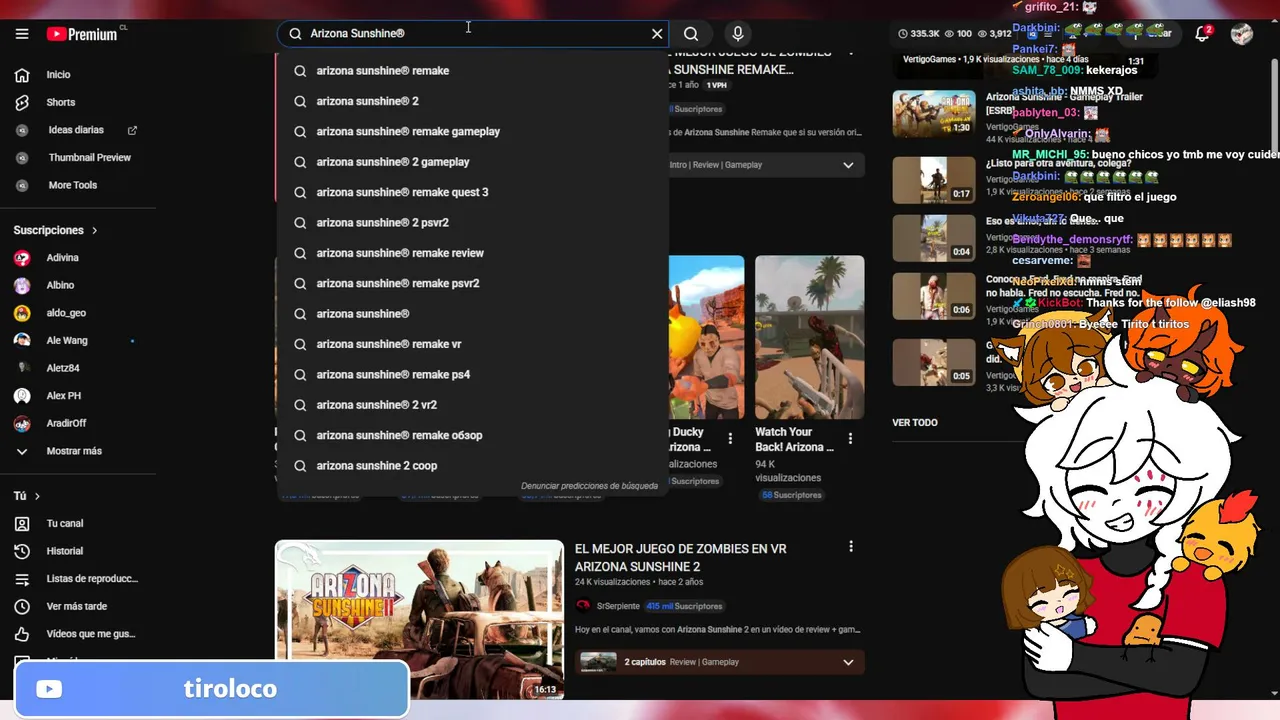Select suggestion "arizona sunshine® remake vr"
The height and width of the screenshot is (720, 1280).
(x=472, y=344)
